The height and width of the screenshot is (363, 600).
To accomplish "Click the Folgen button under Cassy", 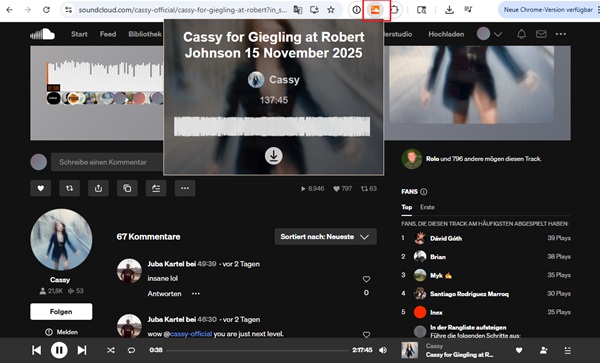I will pyautogui.click(x=61, y=311).
